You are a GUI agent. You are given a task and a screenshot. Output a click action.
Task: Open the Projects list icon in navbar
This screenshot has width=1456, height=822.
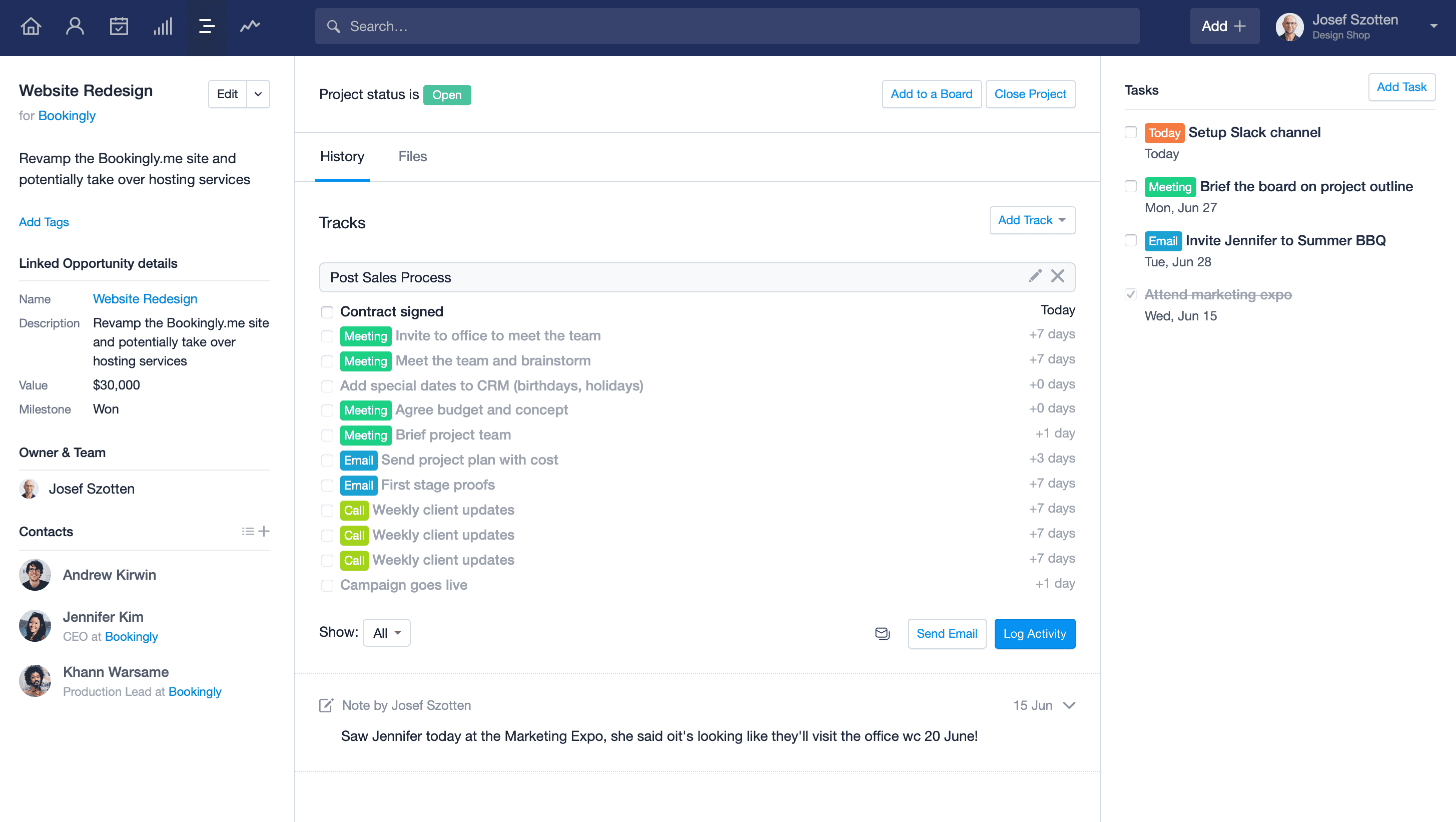point(207,26)
